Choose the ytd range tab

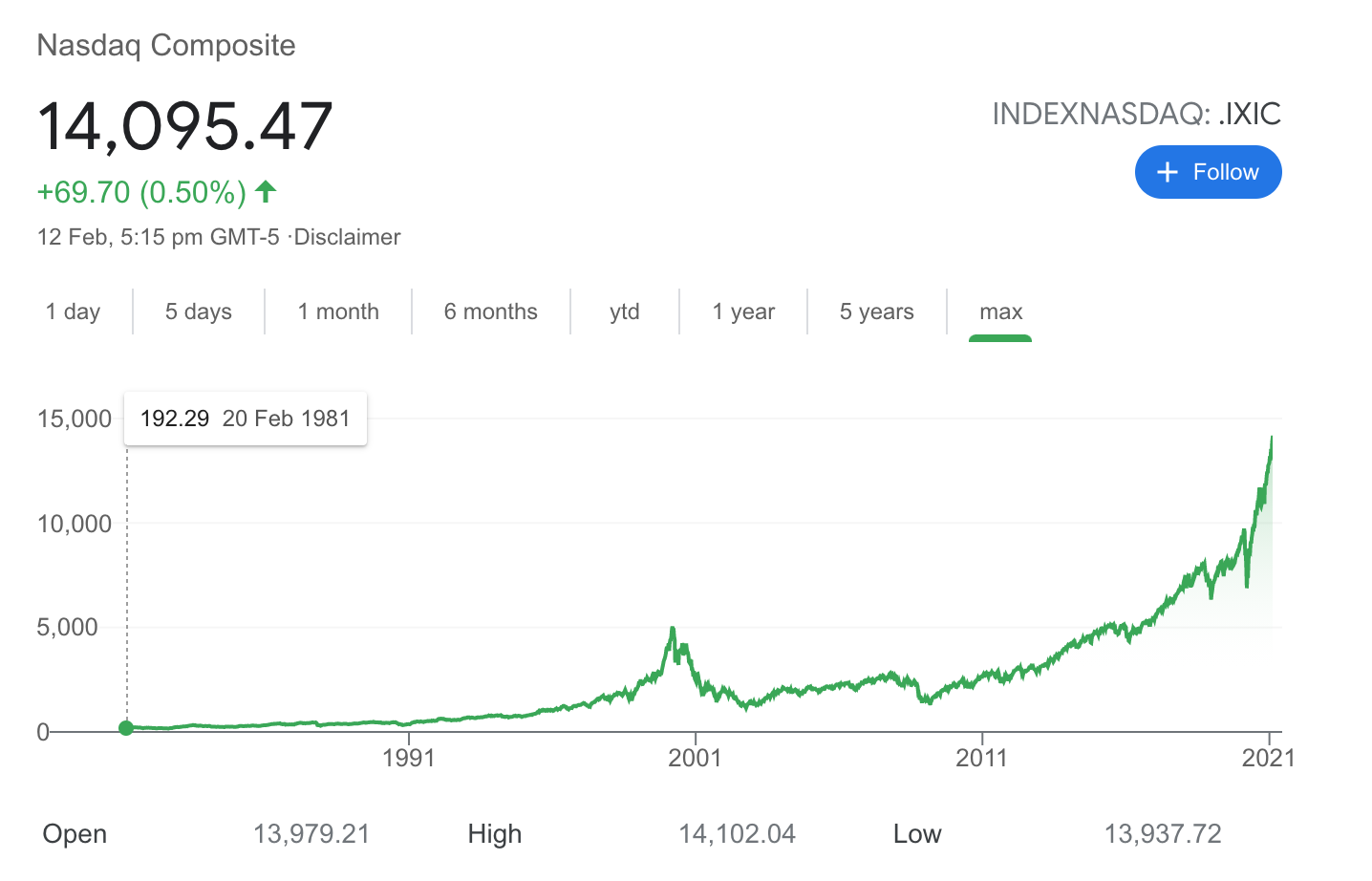[625, 312]
